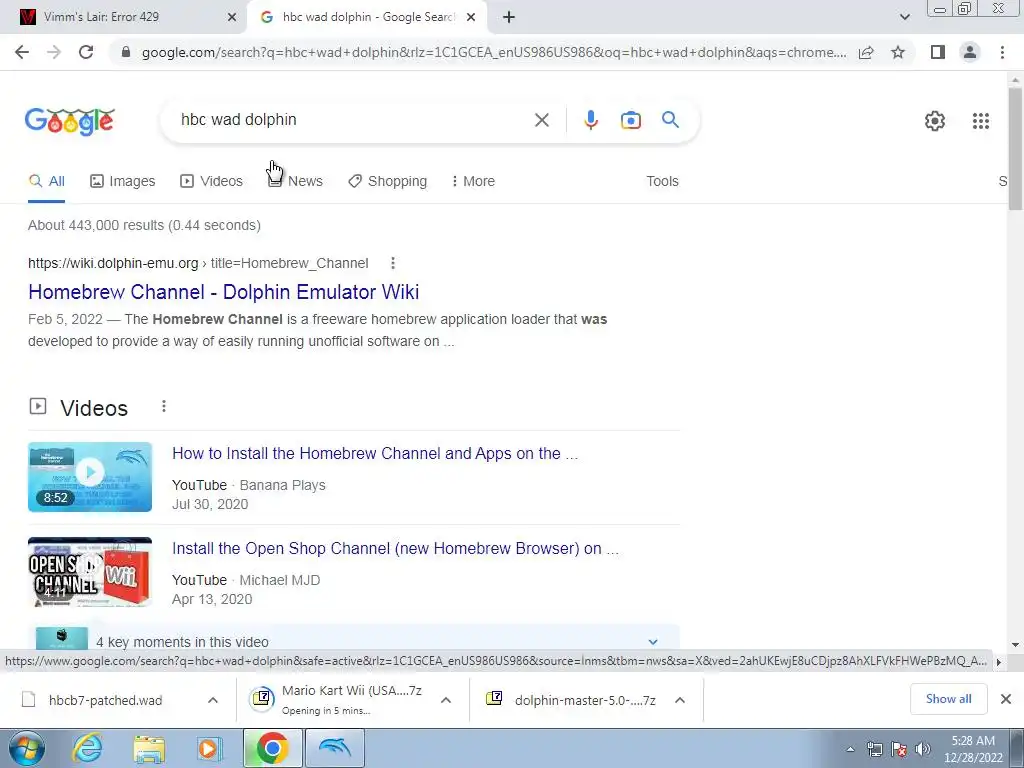Switch to Images results
The width and height of the screenshot is (1024, 768).
pos(123,182)
